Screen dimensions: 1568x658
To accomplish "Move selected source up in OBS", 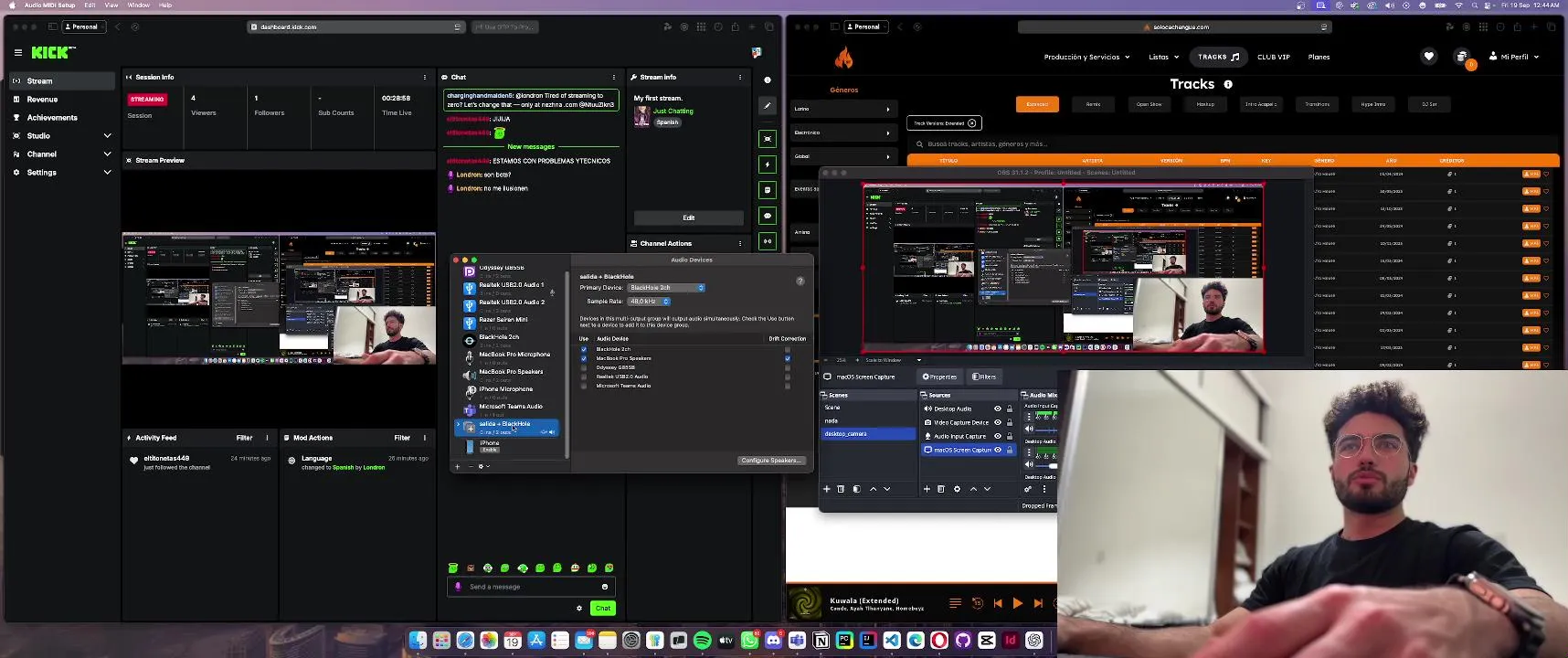I will 973,489.
